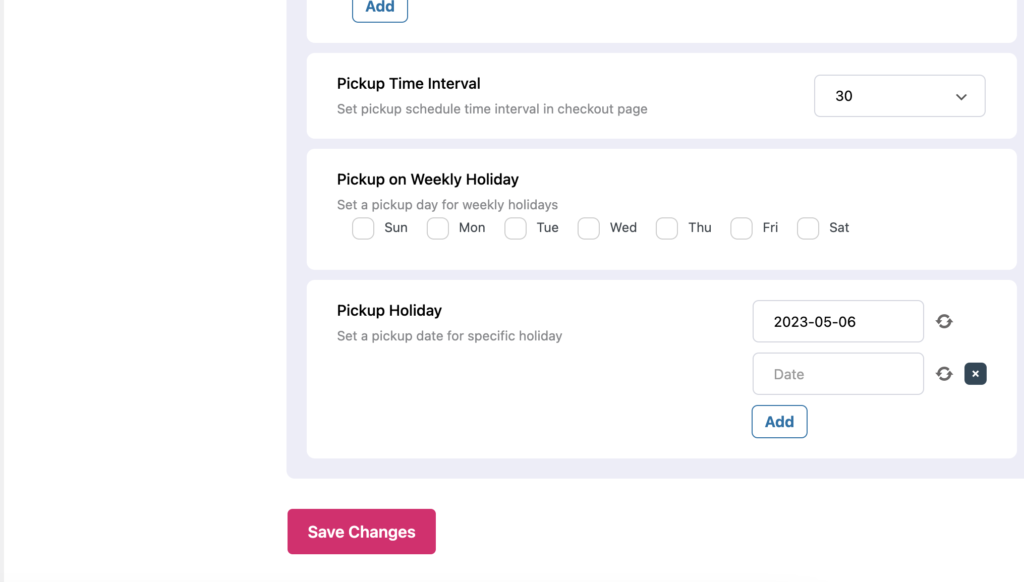The image size is (1024, 582).
Task: Click the empty Date placeholder field
Action: point(837,374)
